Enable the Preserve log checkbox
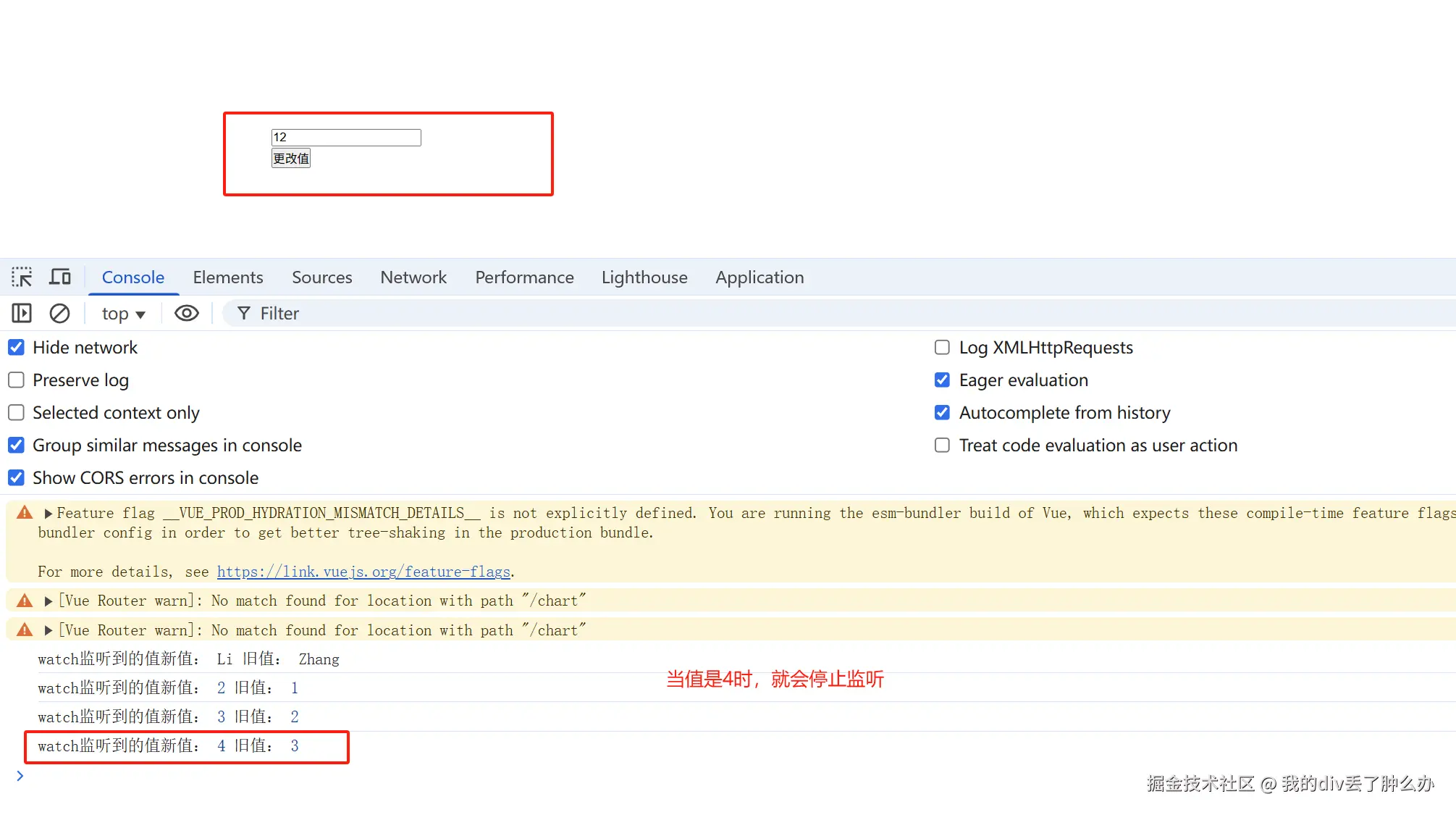 pos(16,380)
